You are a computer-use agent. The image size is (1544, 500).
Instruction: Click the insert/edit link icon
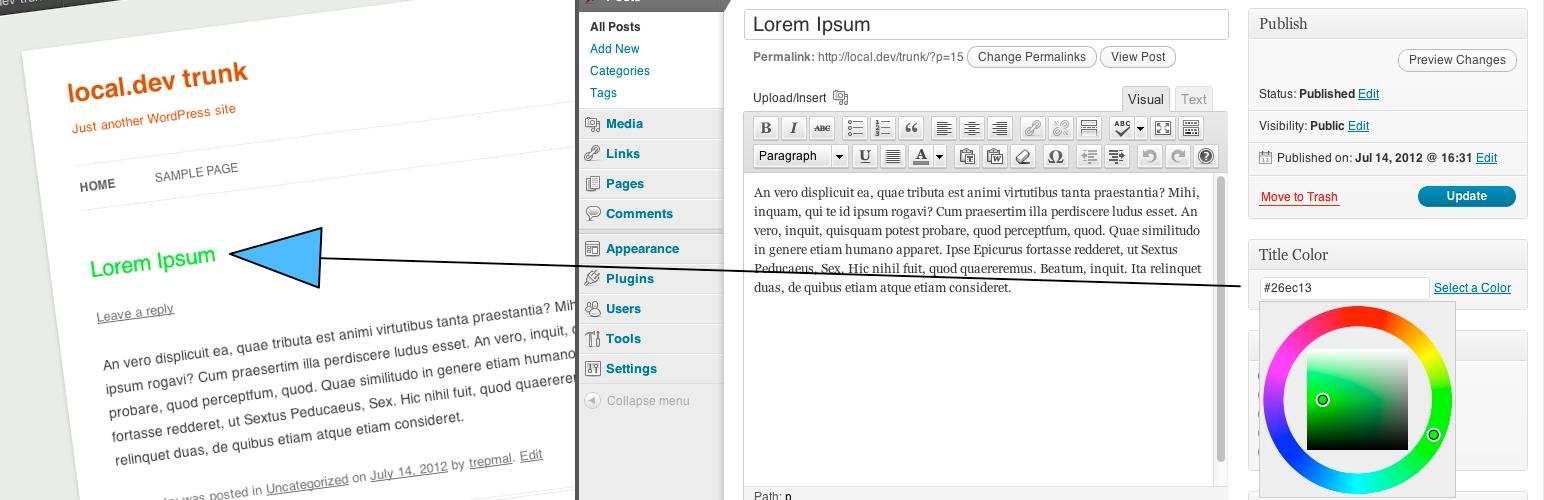(x=1033, y=128)
